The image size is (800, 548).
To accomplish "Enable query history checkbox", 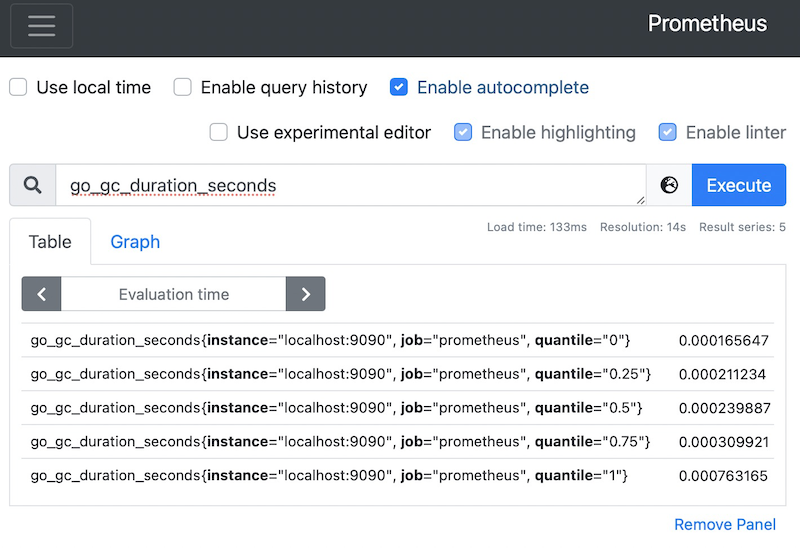I will (183, 87).
